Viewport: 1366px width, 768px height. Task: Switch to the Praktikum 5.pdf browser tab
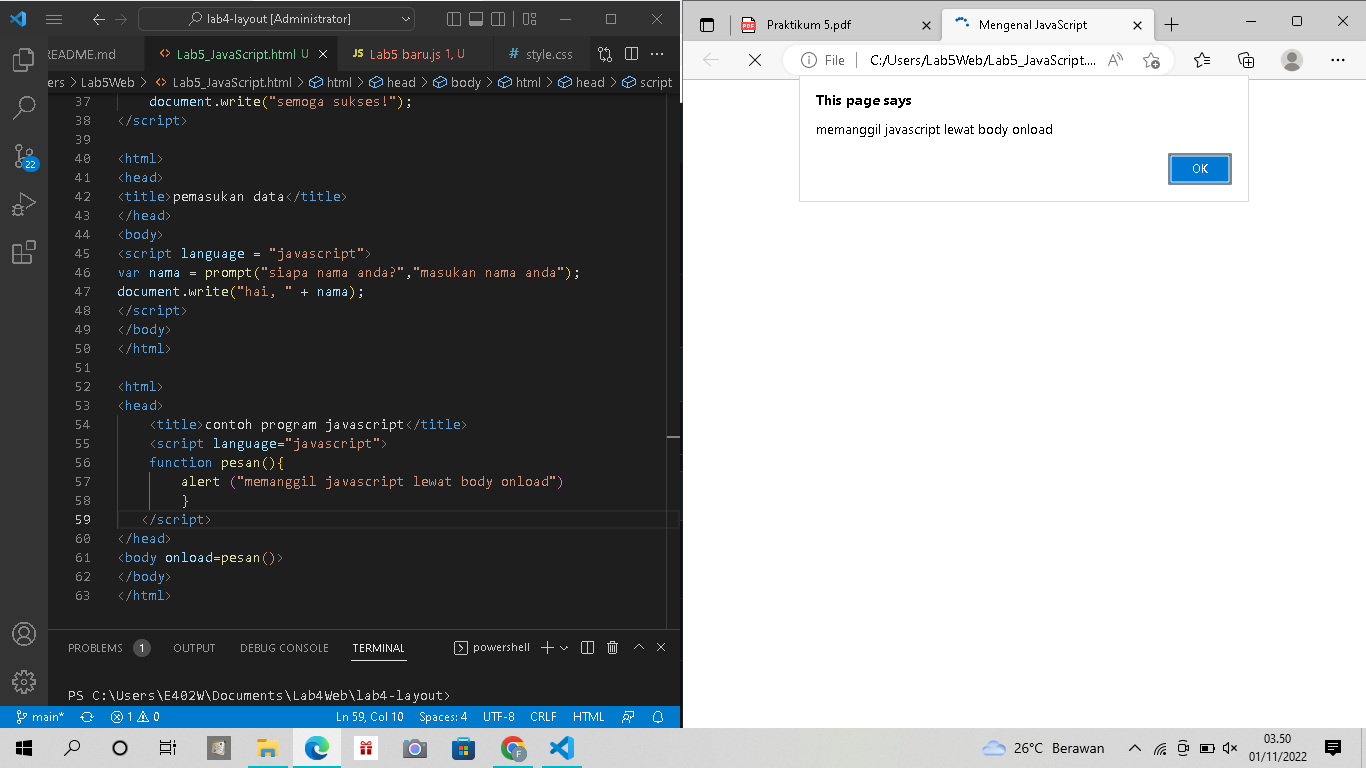810,24
